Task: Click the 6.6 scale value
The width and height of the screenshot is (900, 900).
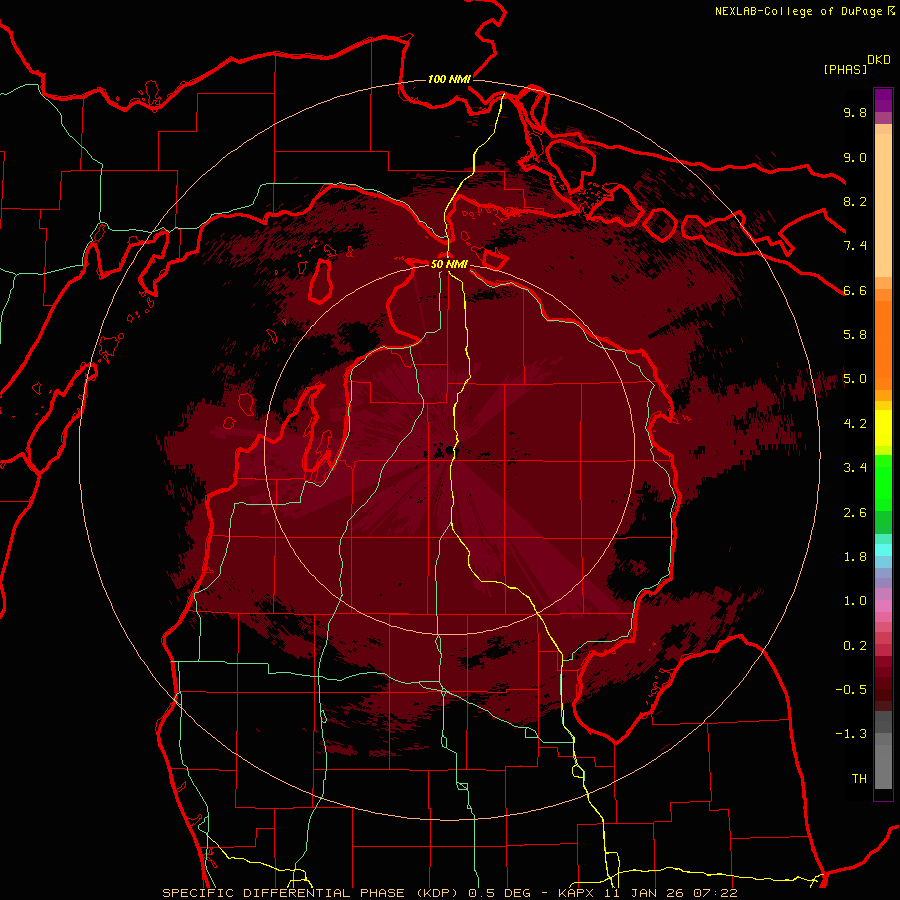Action: coord(855,290)
